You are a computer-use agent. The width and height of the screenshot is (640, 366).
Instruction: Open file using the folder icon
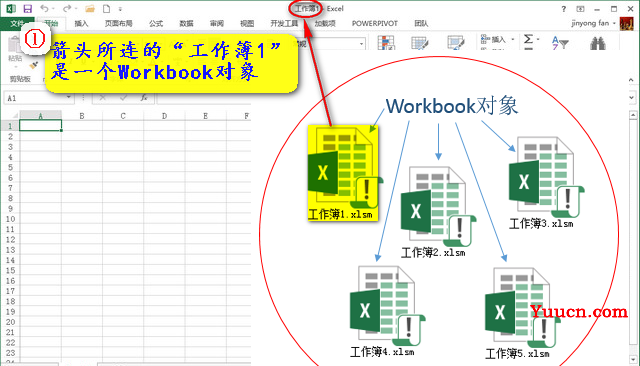pyautogui.click(x=90, y=9)
